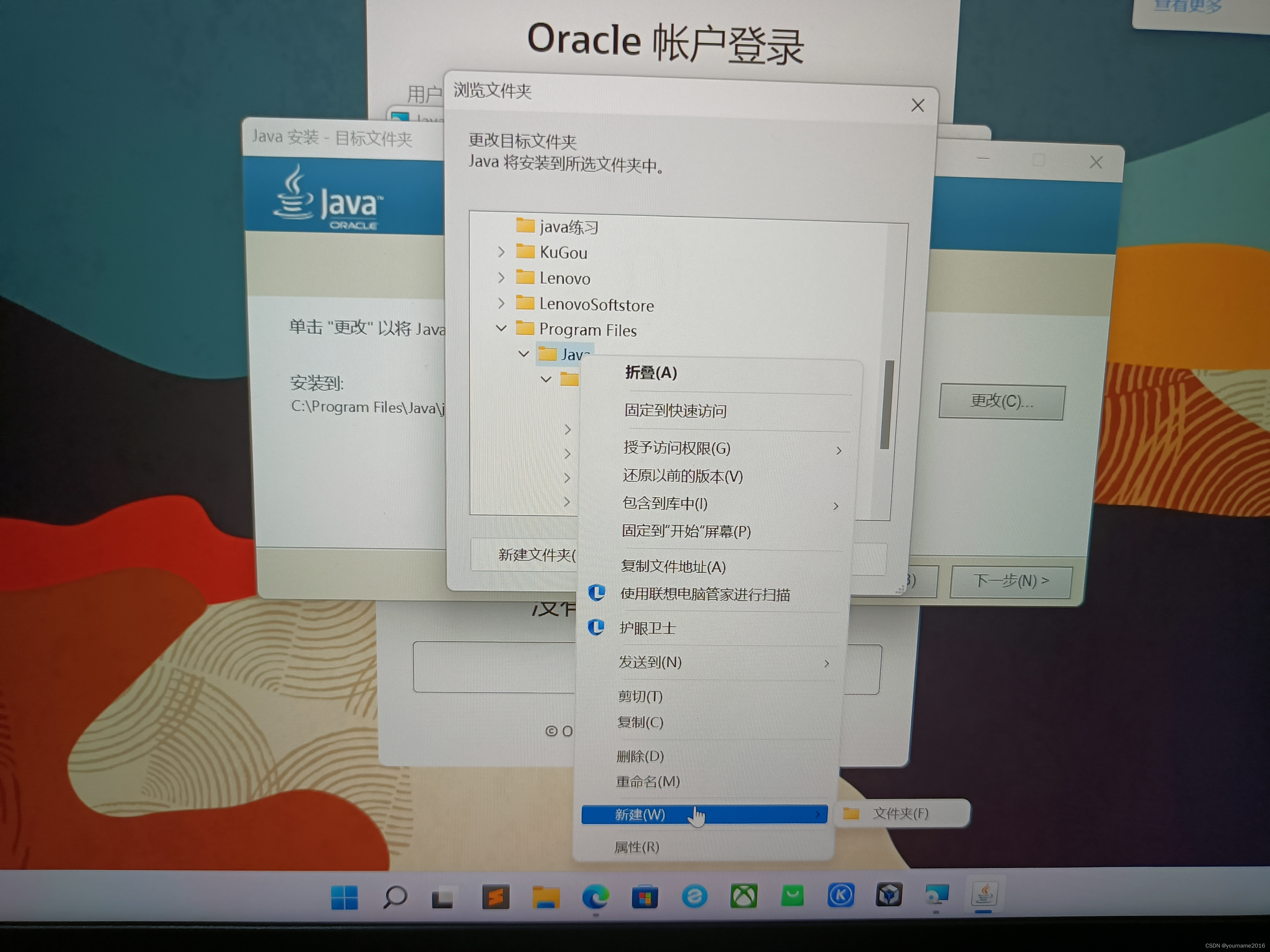The width and height of the screenshot is (1270, 952).
Task: Click the Lenovo folder icon
Action: 525,277
